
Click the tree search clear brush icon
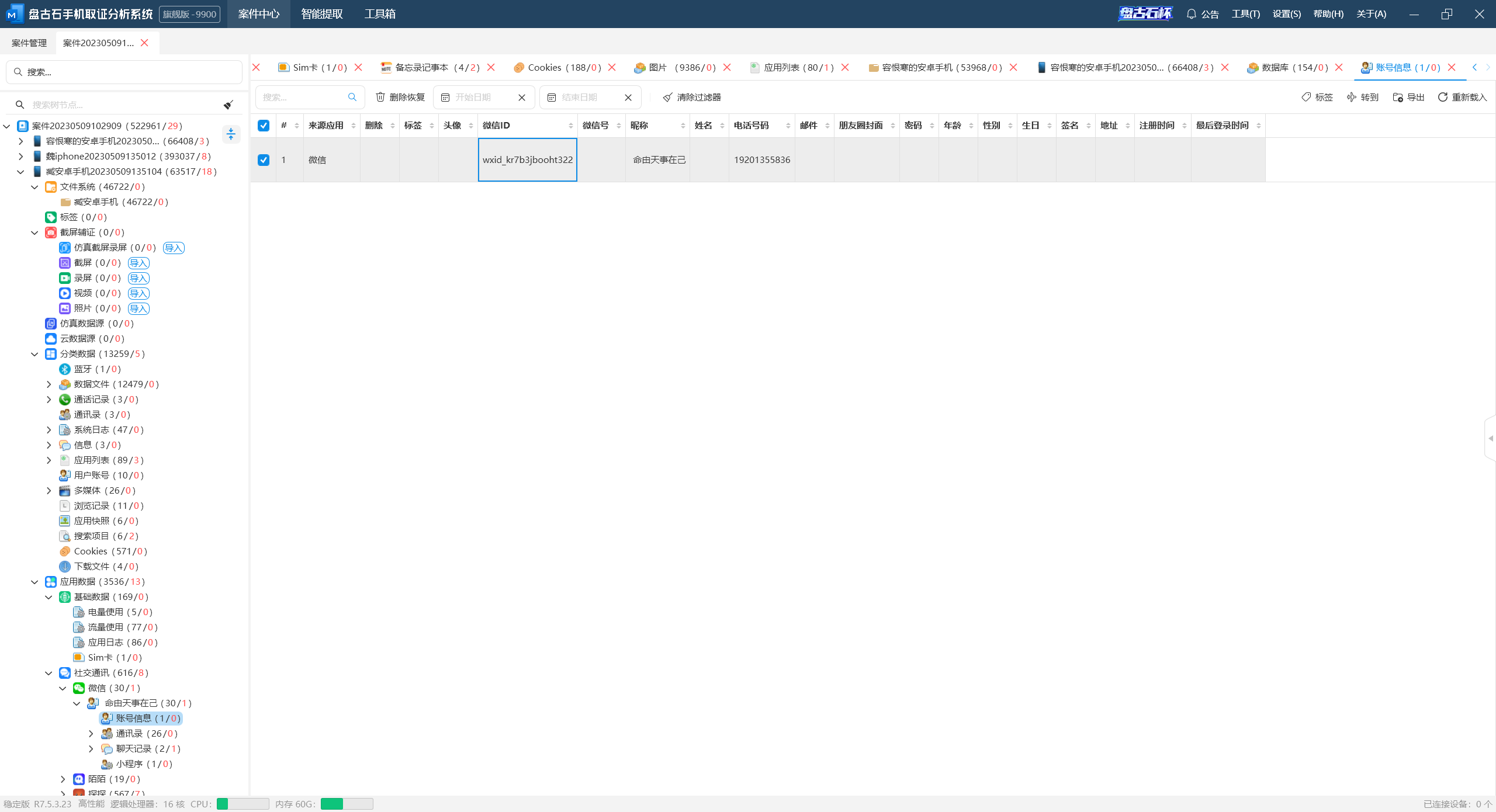pyautogui.click(x=228, y=105)
